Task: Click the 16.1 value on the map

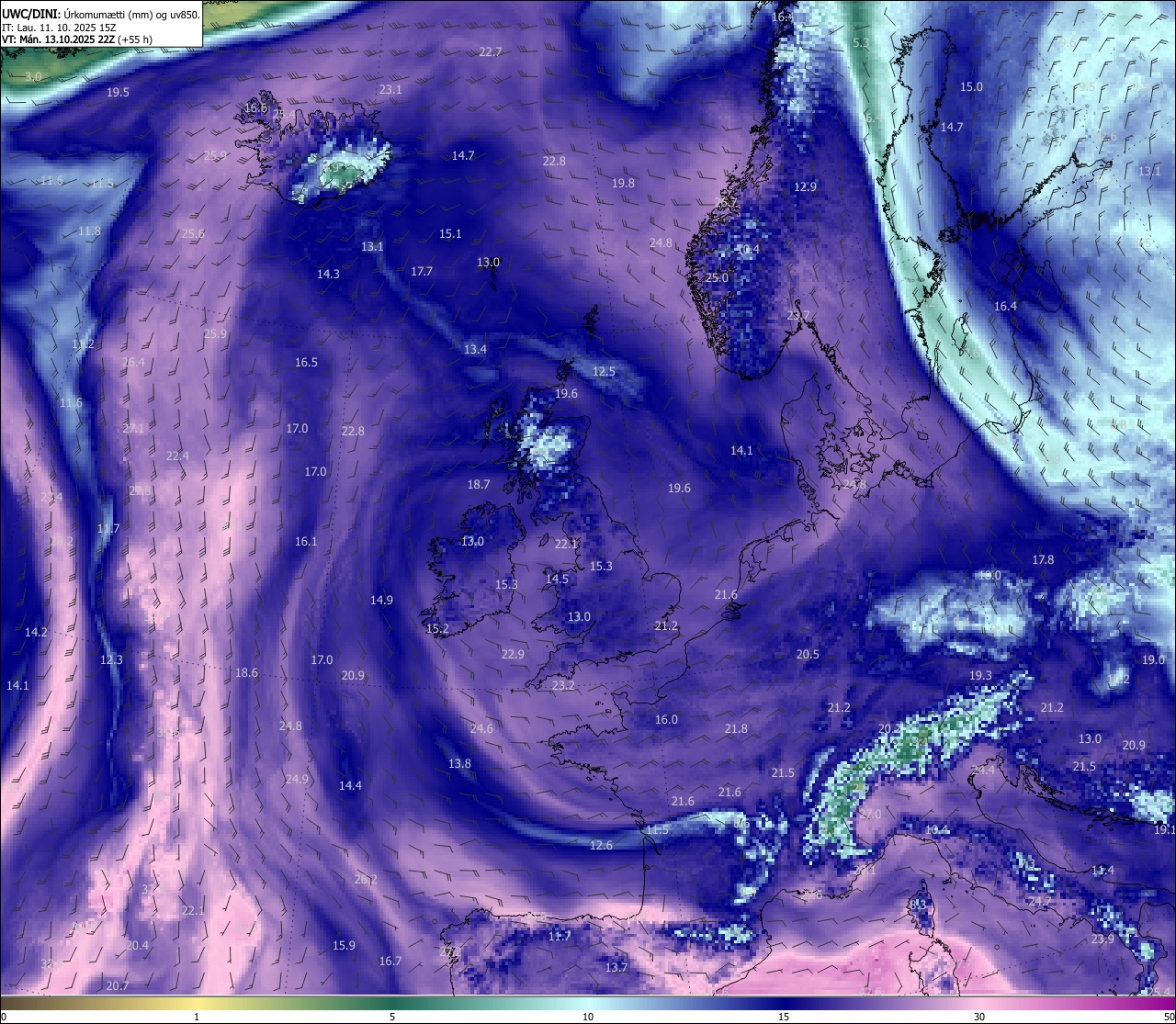Action: (x=306, y=542)
